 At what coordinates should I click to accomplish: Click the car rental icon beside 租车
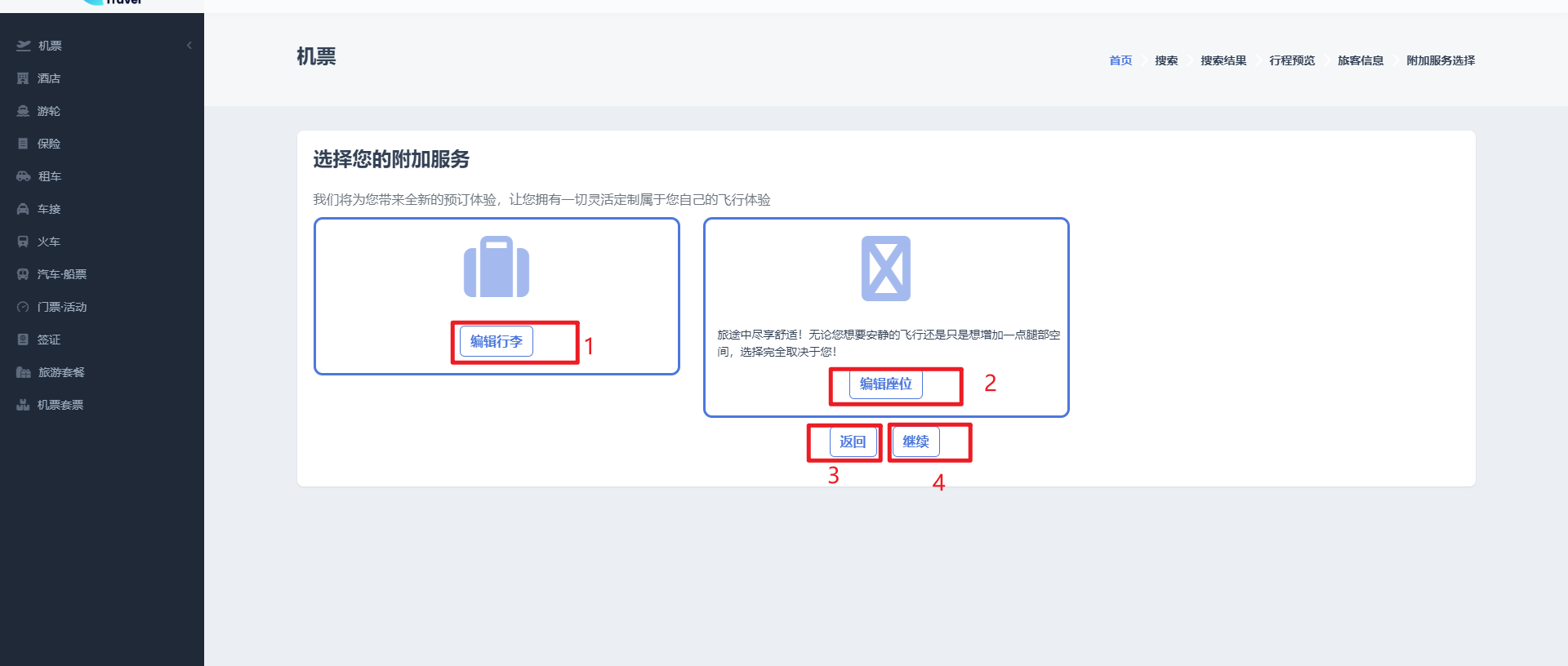(24, 176)
